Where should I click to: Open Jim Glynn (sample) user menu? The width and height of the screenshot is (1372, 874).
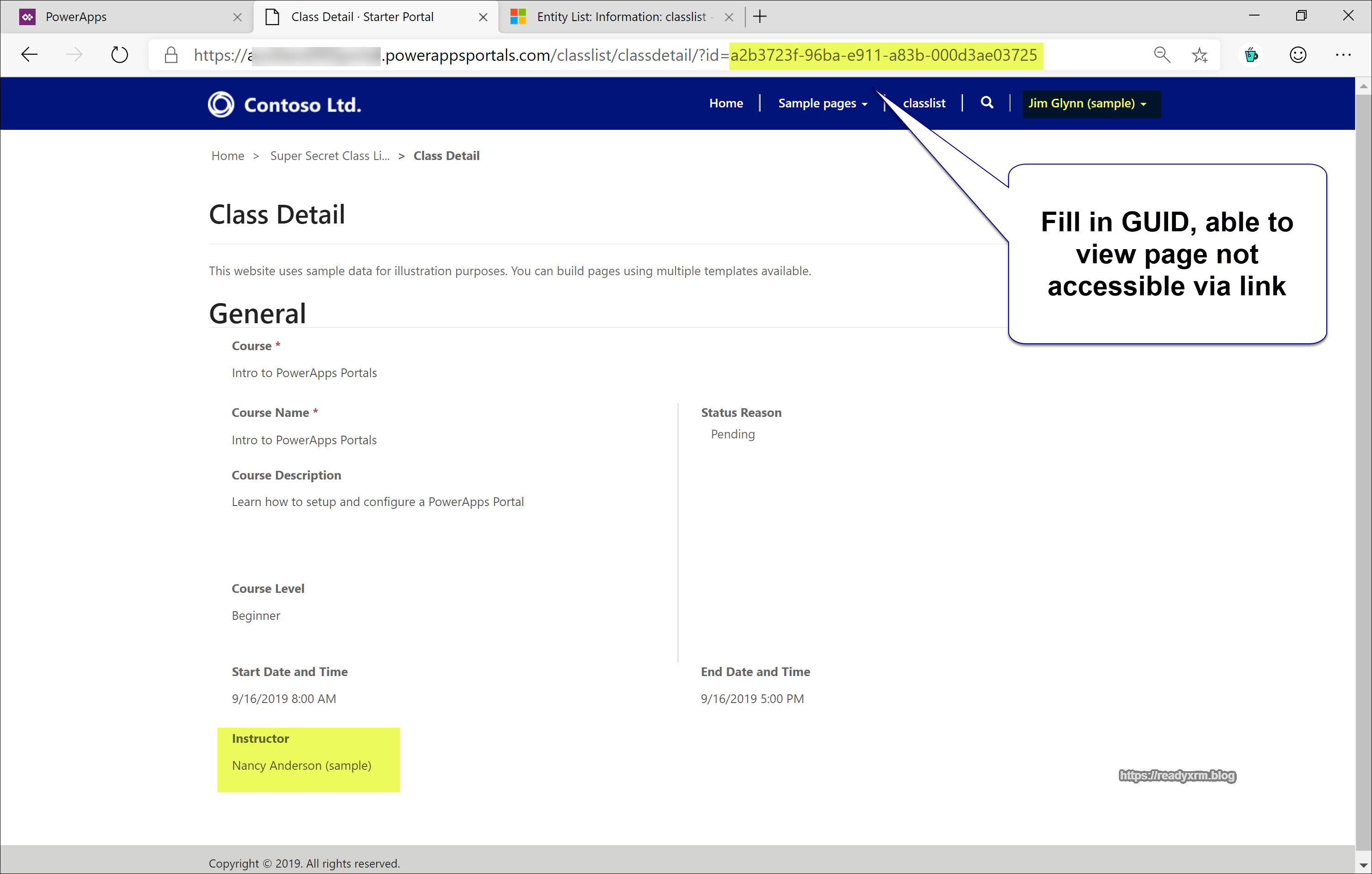pyautogui.click(x=1087, y=103)
